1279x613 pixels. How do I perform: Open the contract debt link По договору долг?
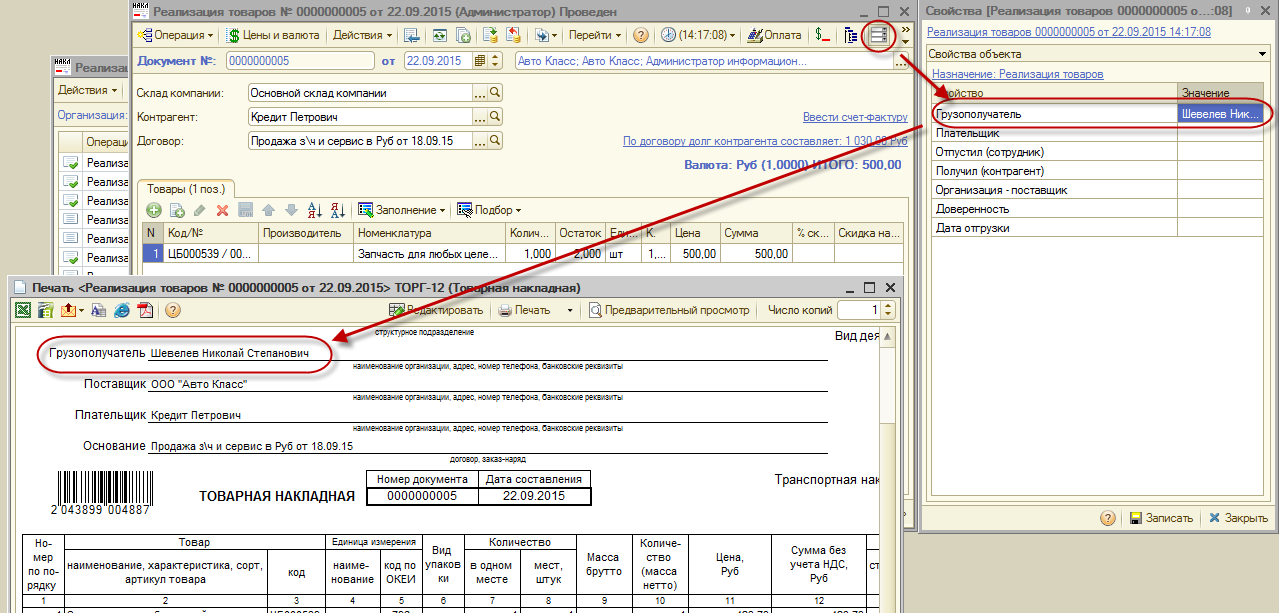click(x=765, y=141)
